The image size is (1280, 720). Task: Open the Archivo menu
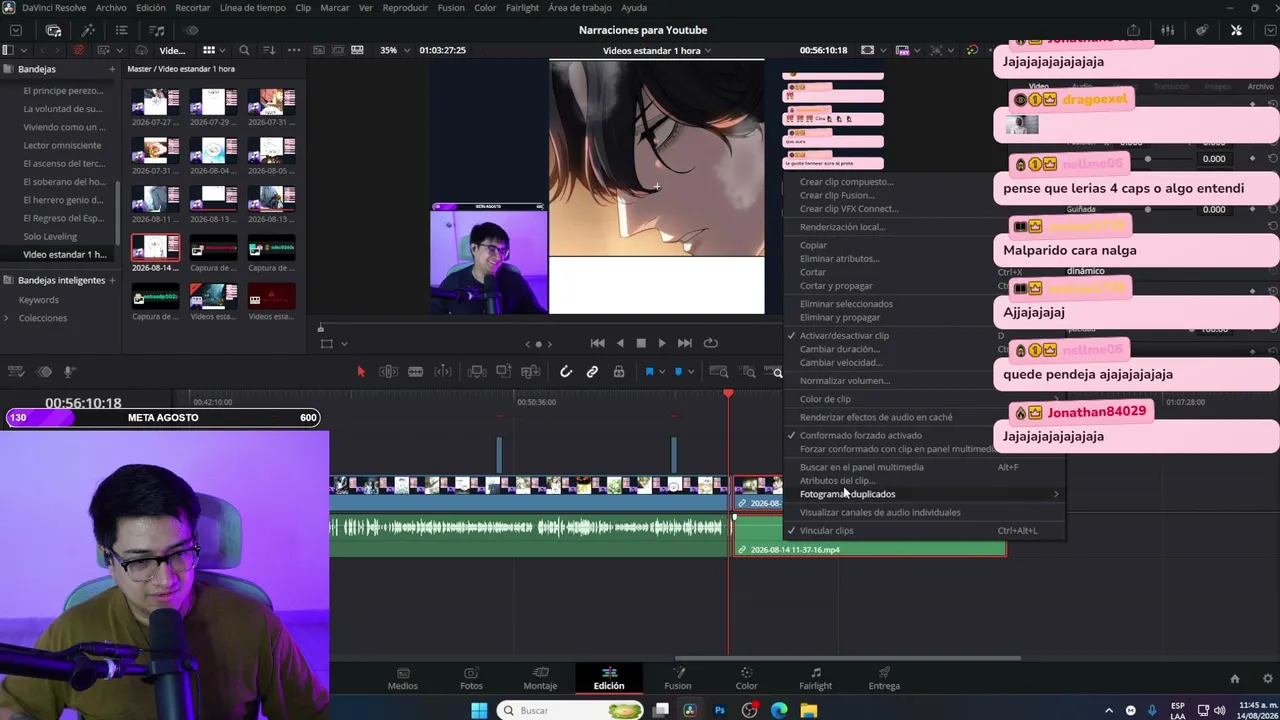[111, 8]
